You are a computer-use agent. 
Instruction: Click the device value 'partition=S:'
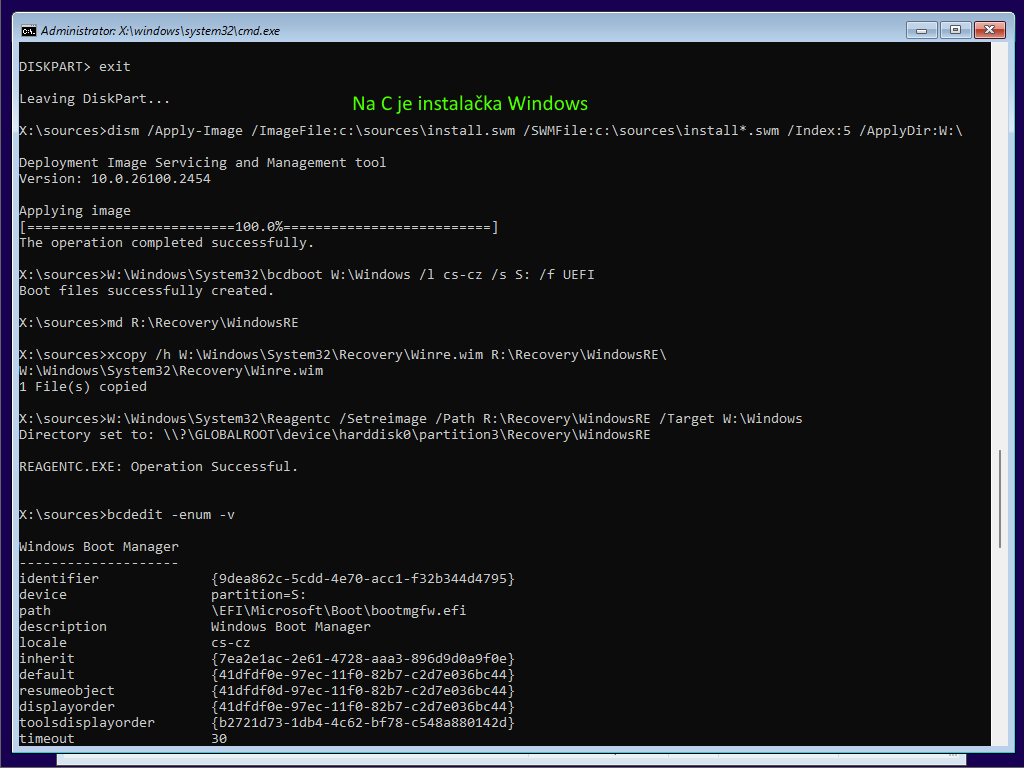[x=259, y=595]
